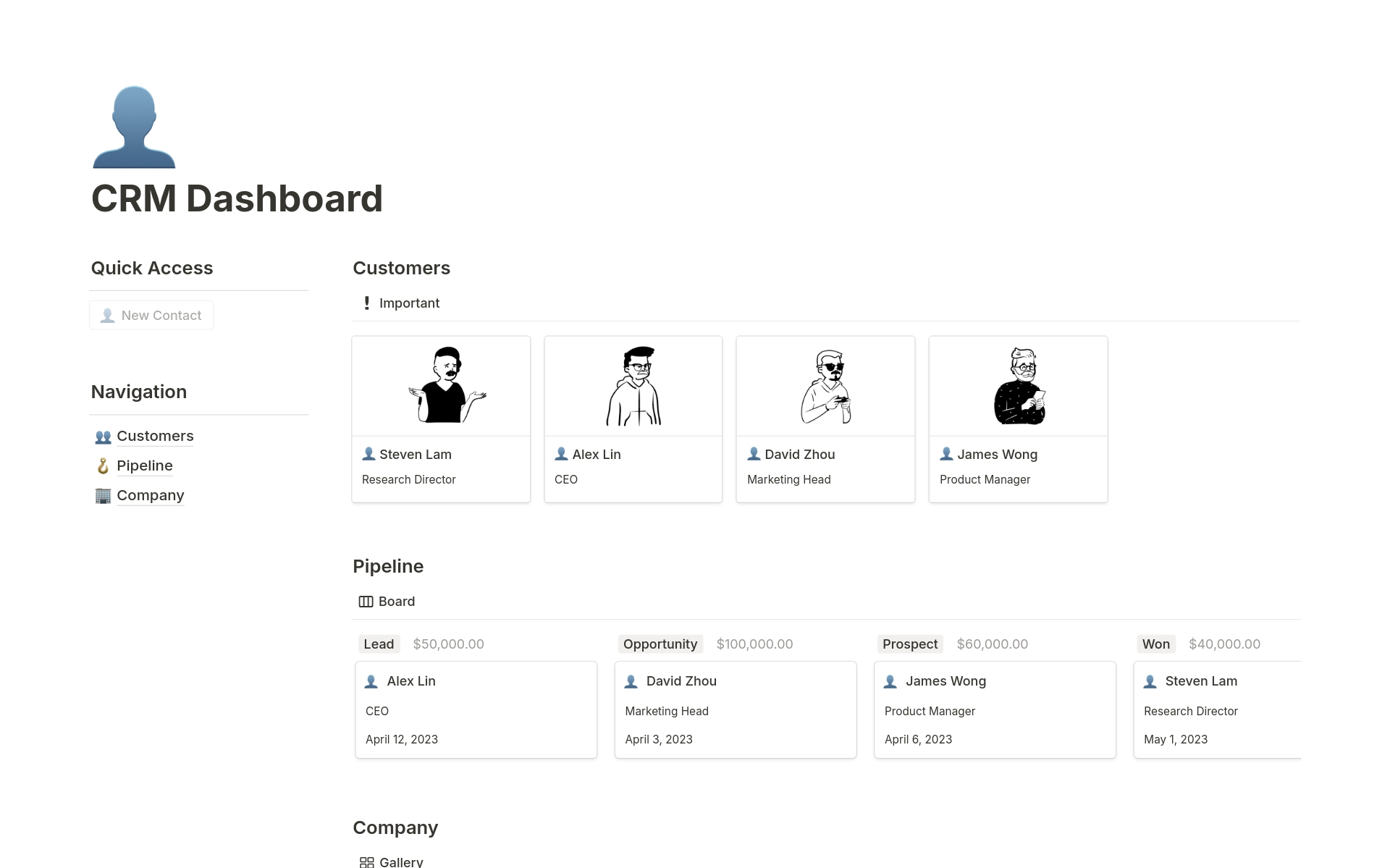The image size is (1390, 868).
Task: Click the Board view icon in Pipeline
Action: 366,601
